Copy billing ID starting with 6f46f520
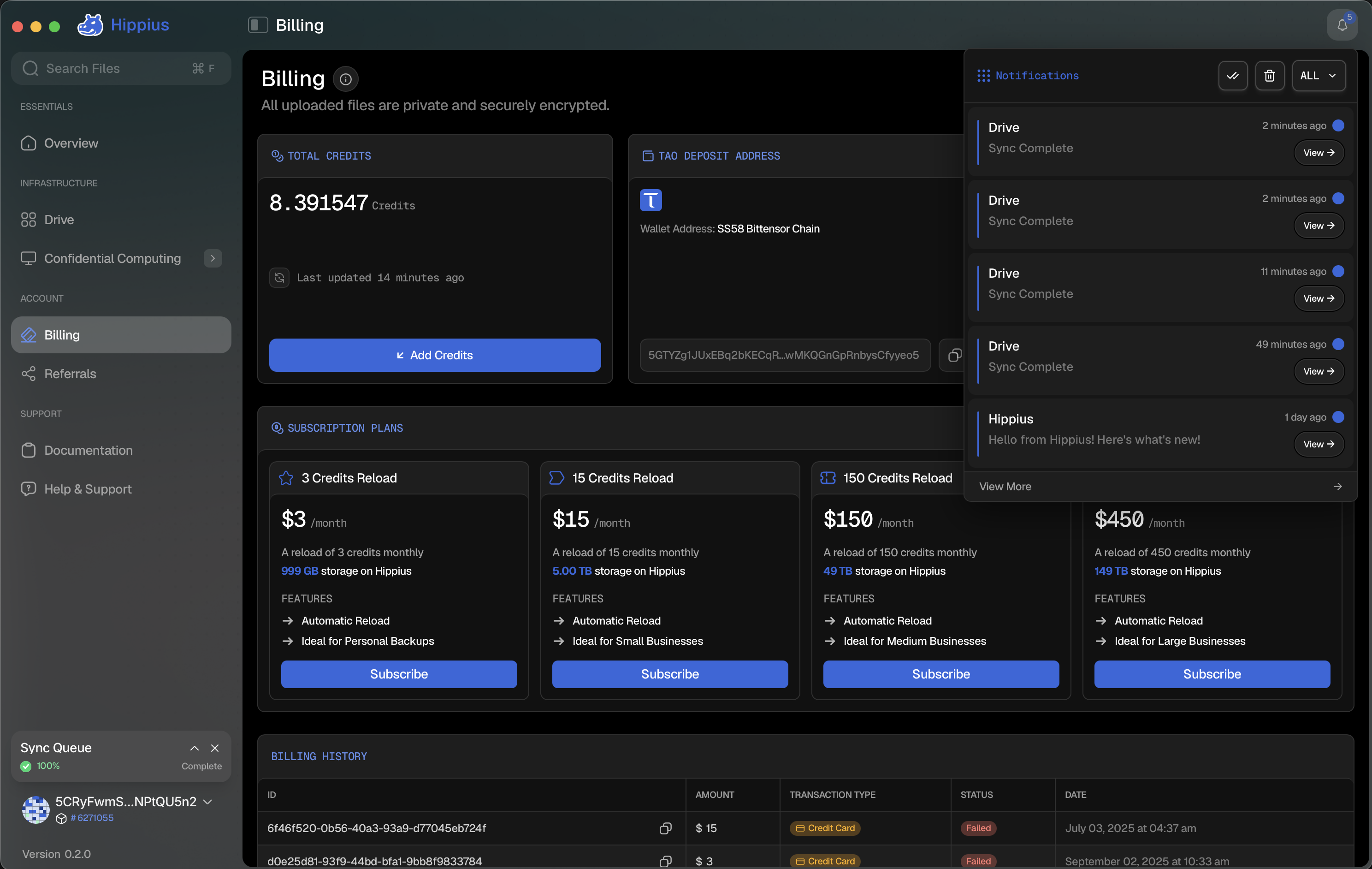Screen dimensions: 1372x869 pos(665,828)
